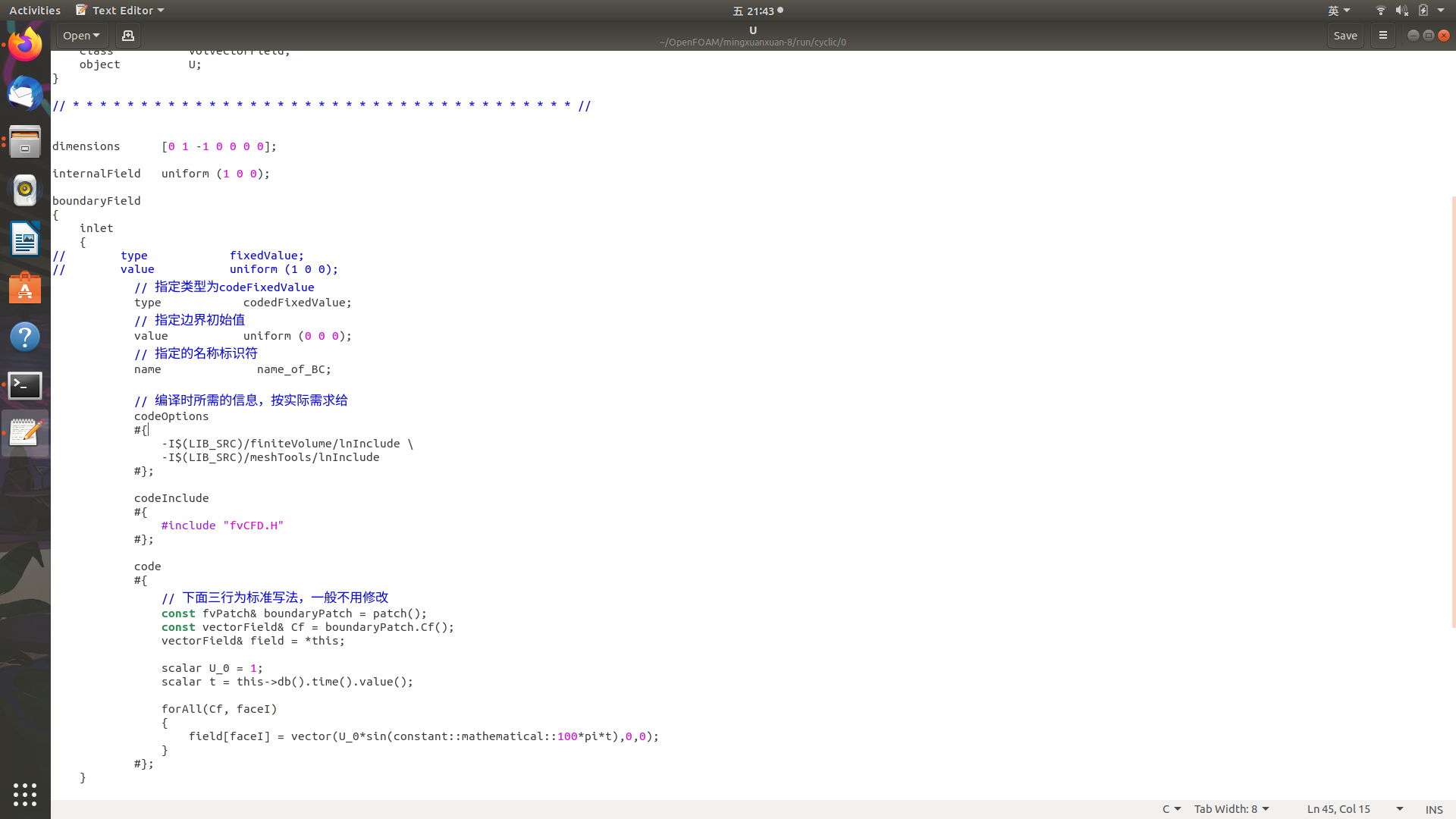
Task: Open the battery status indicator
Action: 1423,11
